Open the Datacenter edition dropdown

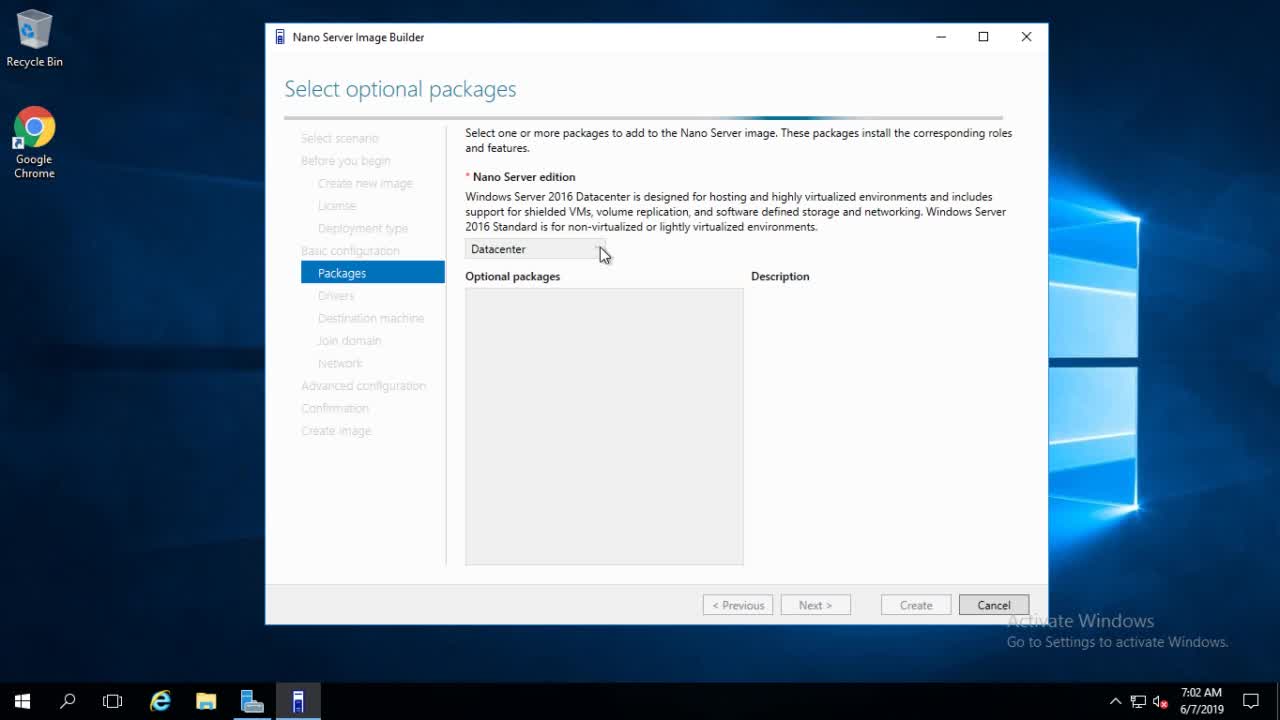[535, 249]
